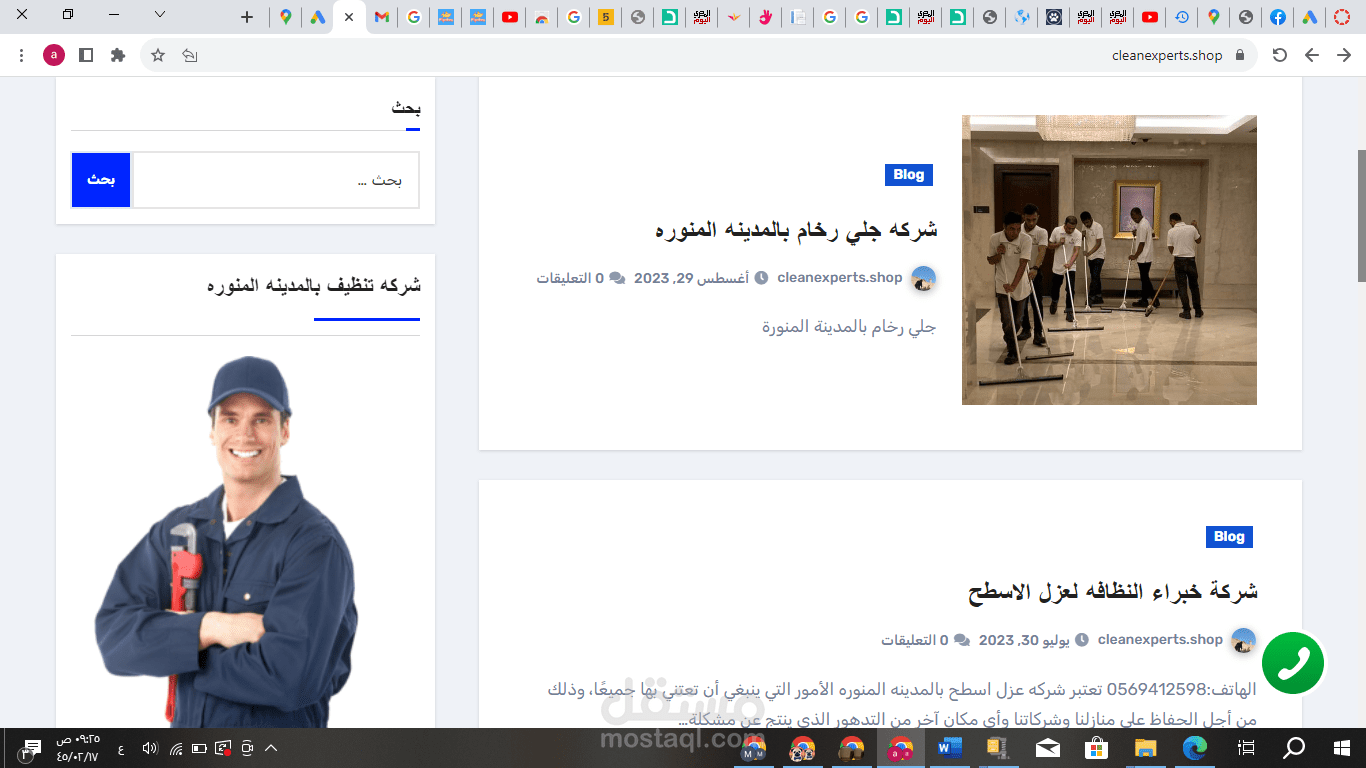1366x768 pixels.
Task: Click the excerpt text جلي رخام بالمدينة المنورة
Action: tap(849, 327)
